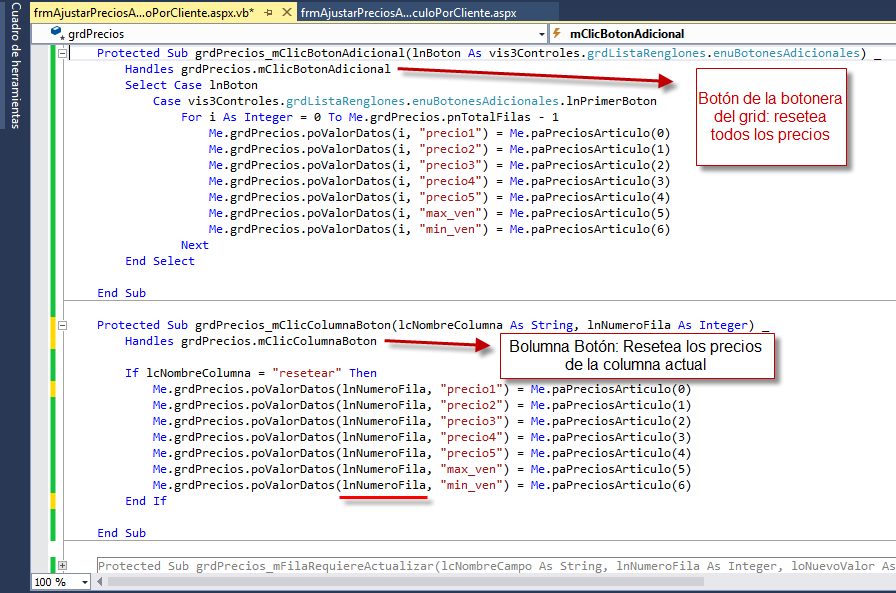Click the grdPrecios object icon in dropdown

tap(56, 33)
